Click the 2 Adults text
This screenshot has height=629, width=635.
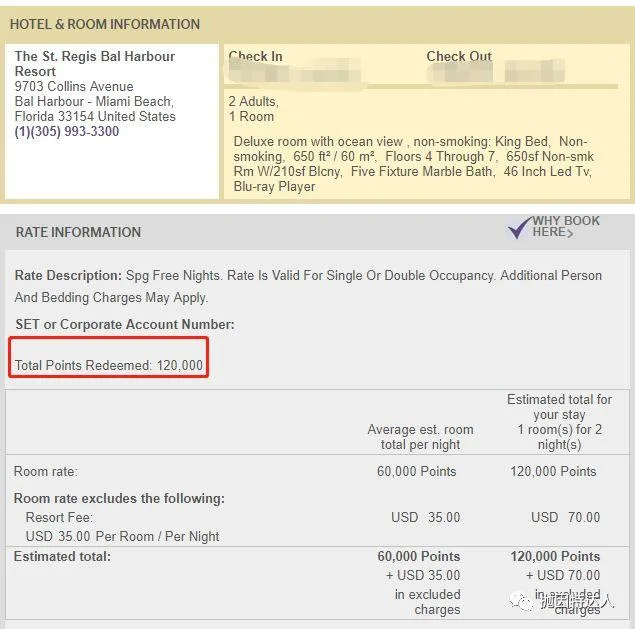254,101
